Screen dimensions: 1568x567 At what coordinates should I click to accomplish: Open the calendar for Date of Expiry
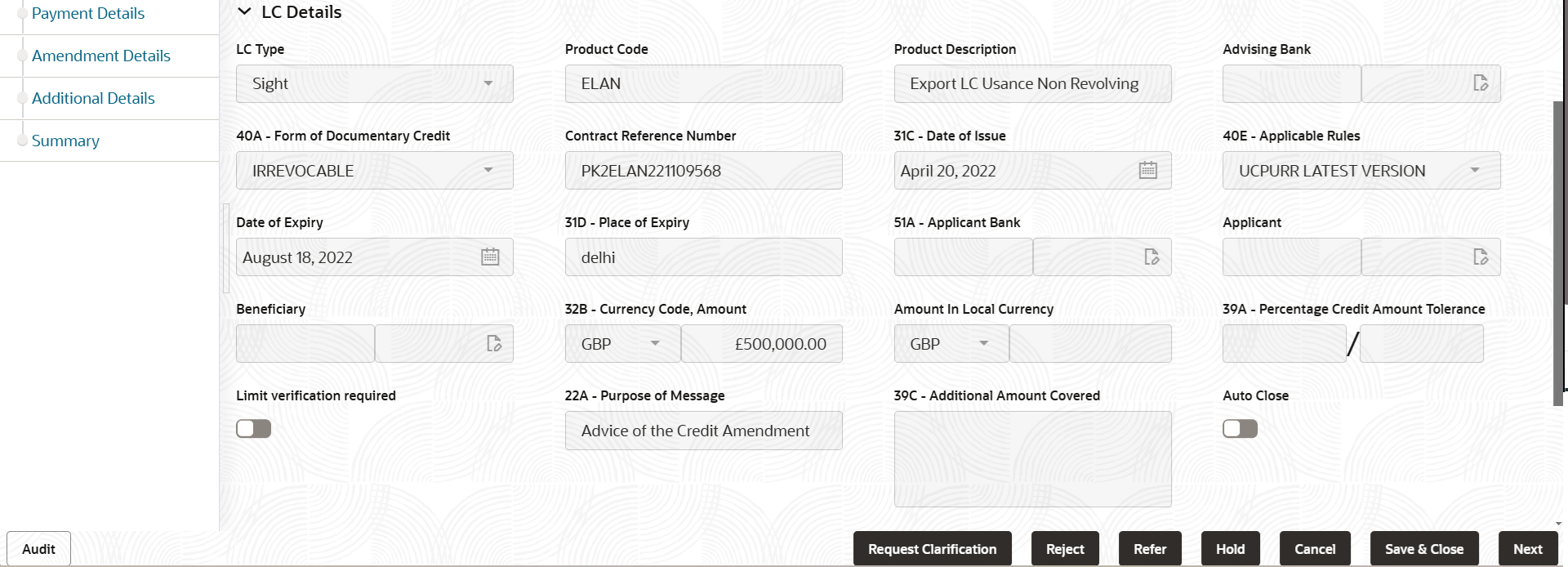click(x=489, y=257)
